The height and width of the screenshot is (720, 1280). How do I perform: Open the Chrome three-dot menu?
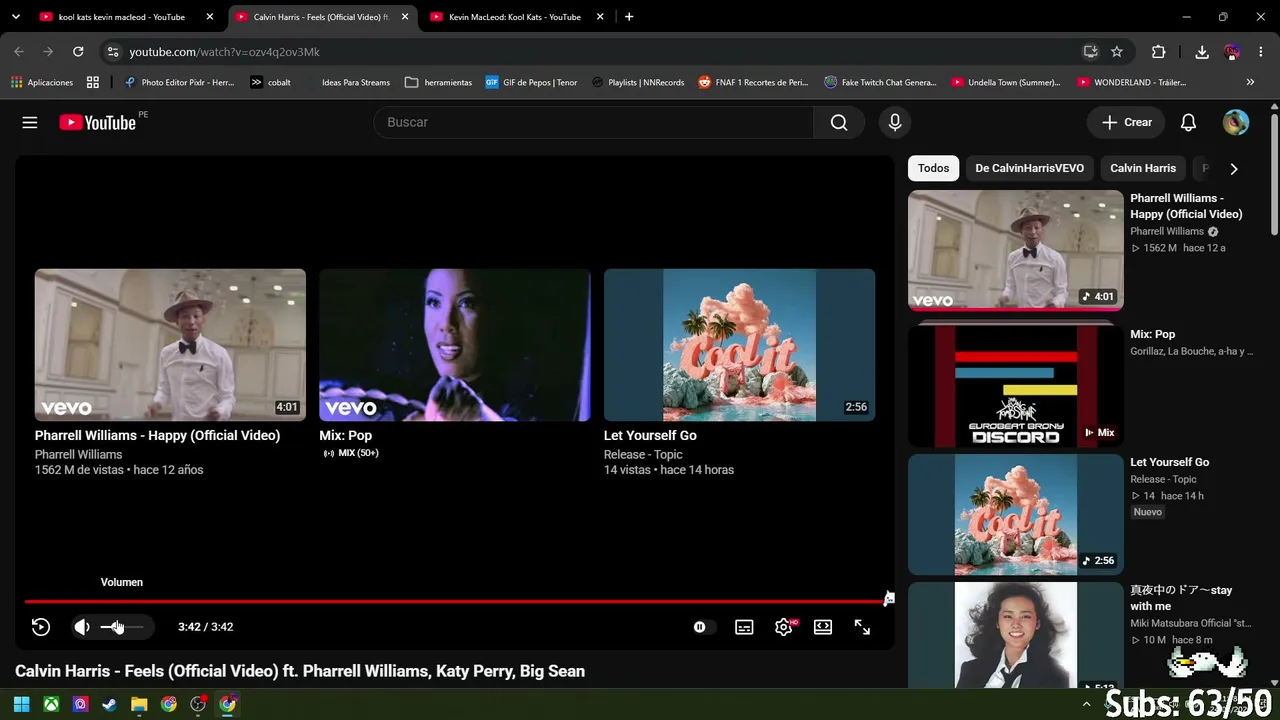pyautogui.click(x=1260, y=52)
